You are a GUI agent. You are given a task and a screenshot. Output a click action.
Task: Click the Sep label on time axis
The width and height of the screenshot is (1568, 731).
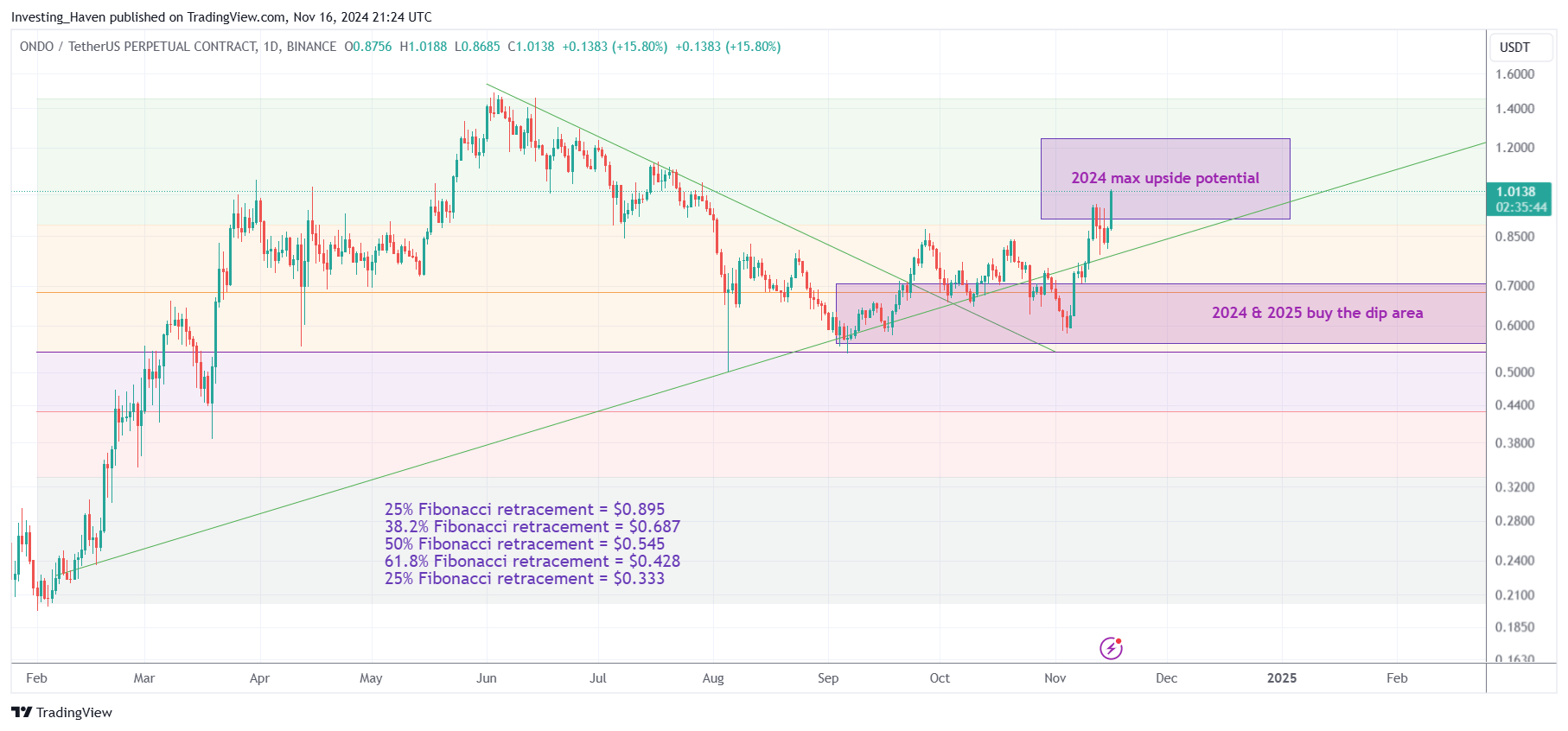pos(828,678)
